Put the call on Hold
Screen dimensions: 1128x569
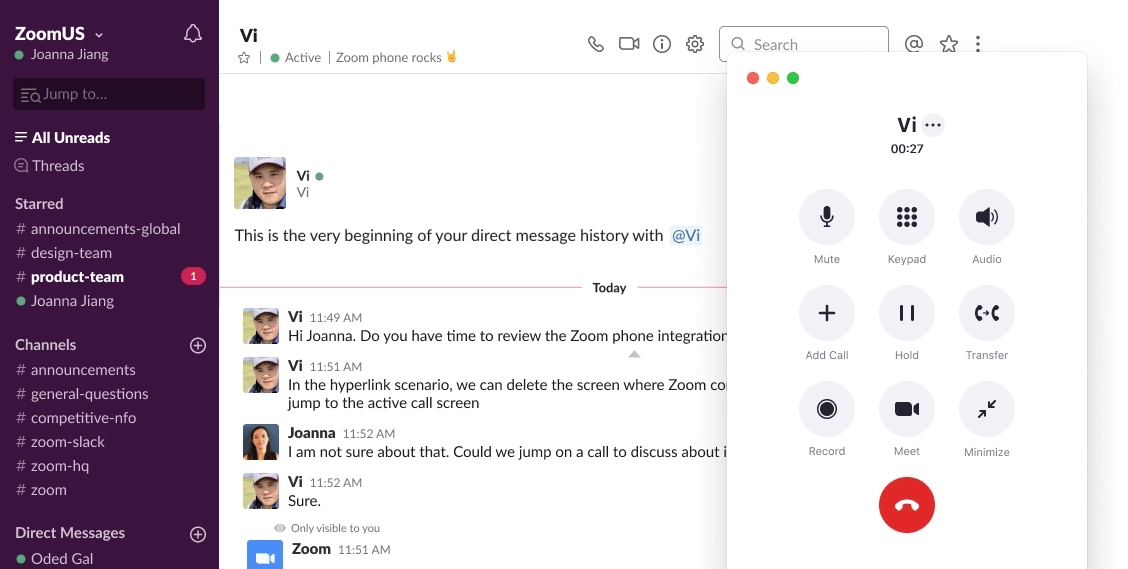(x=906, y=313)
